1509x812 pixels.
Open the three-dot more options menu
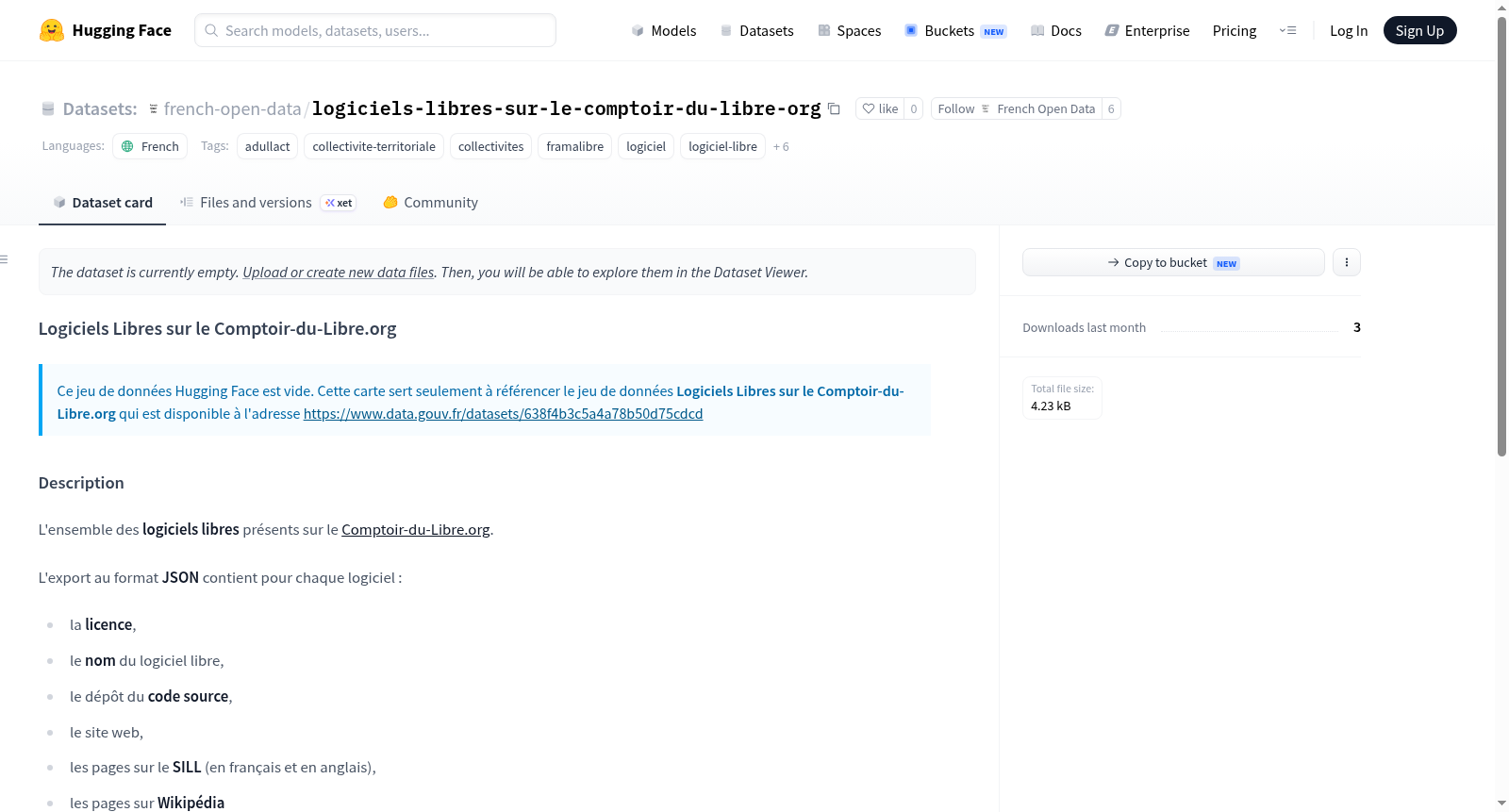(x=1347, y=262)
